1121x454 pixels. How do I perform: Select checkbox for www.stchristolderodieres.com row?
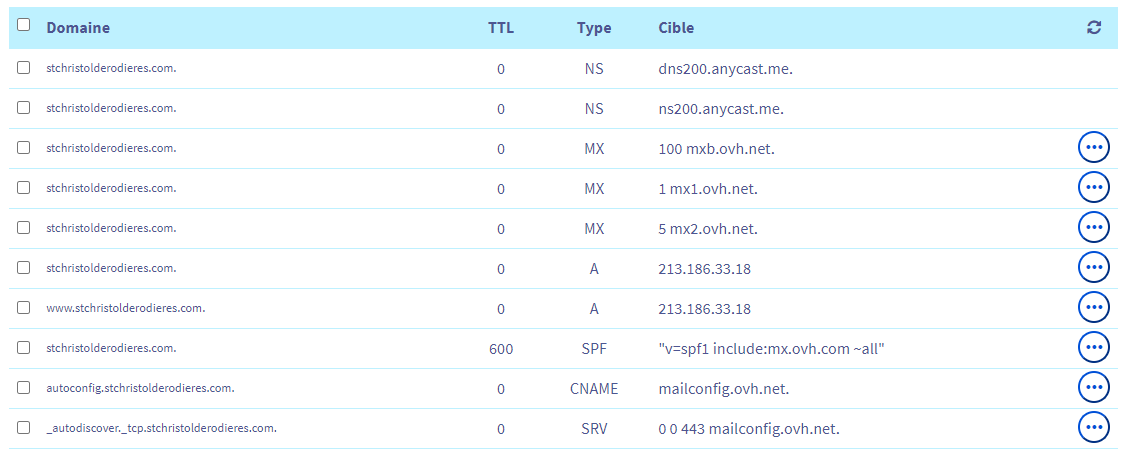pyautogui.click(x=24, y=307)
